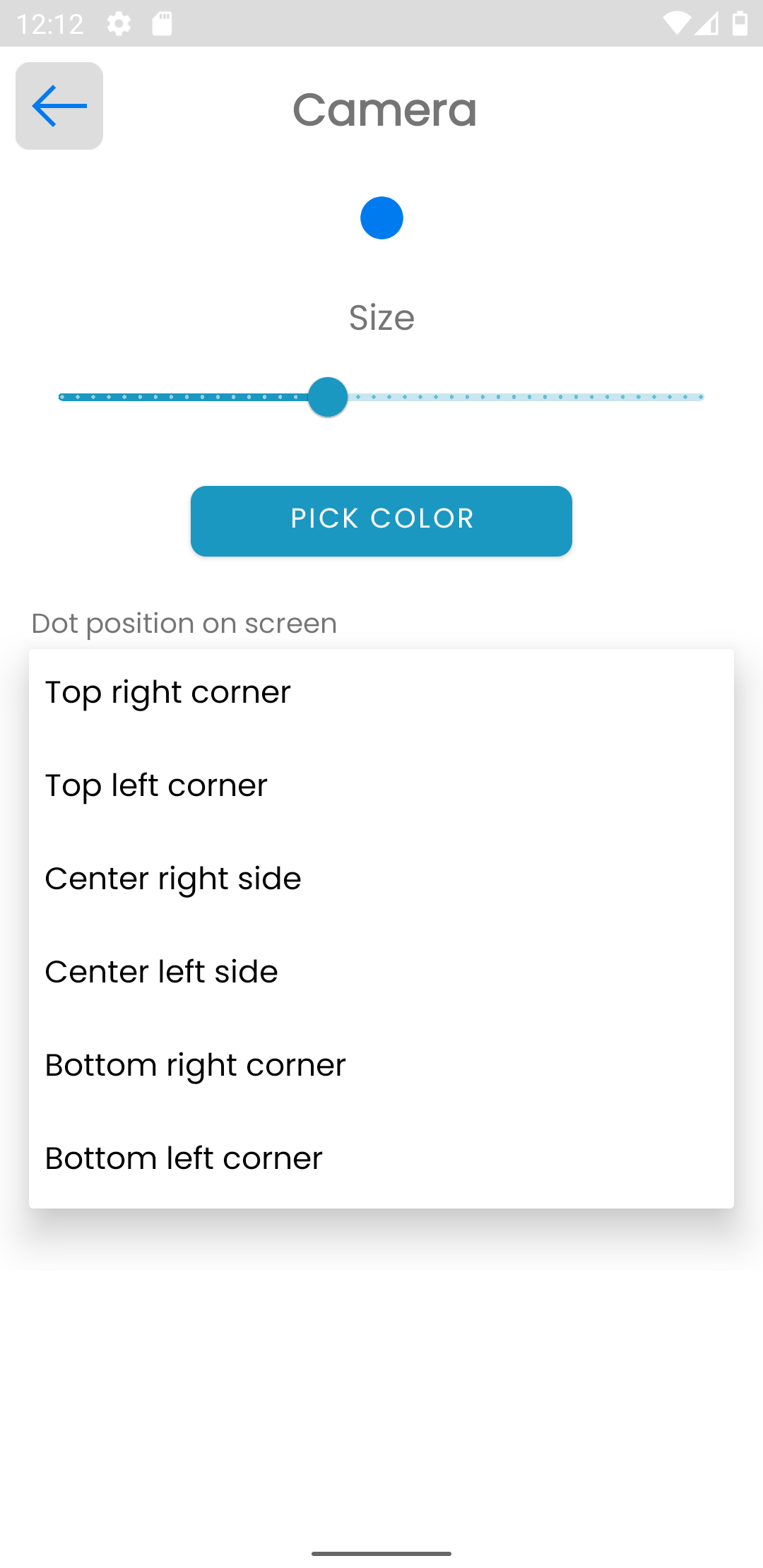Tap the blue camera dot preview
The width and height of the screenshot is (763, 1568).
381,218
